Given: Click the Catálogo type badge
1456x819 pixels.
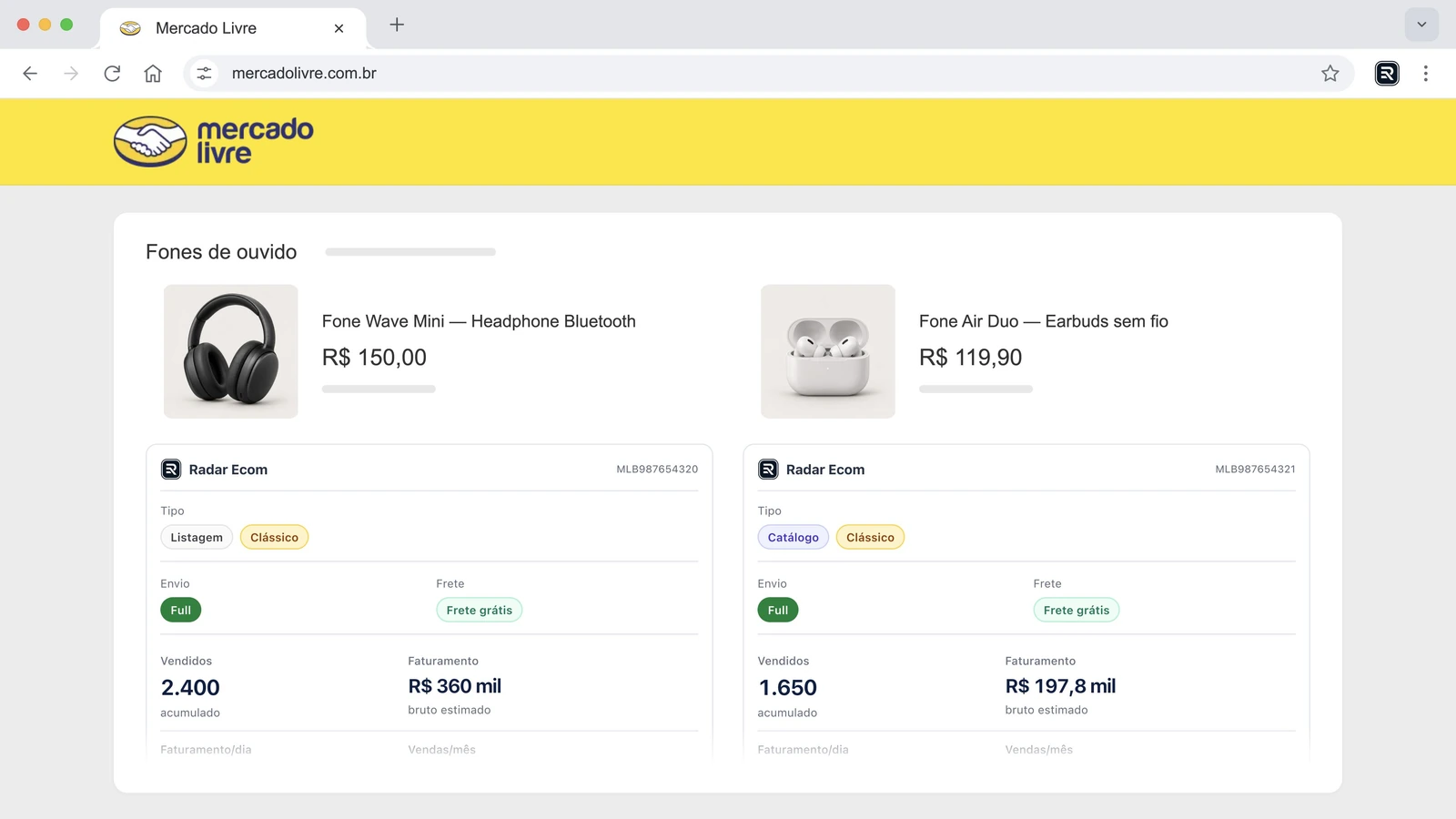Looking at the screenshot, I should click(x=794, y=538).
